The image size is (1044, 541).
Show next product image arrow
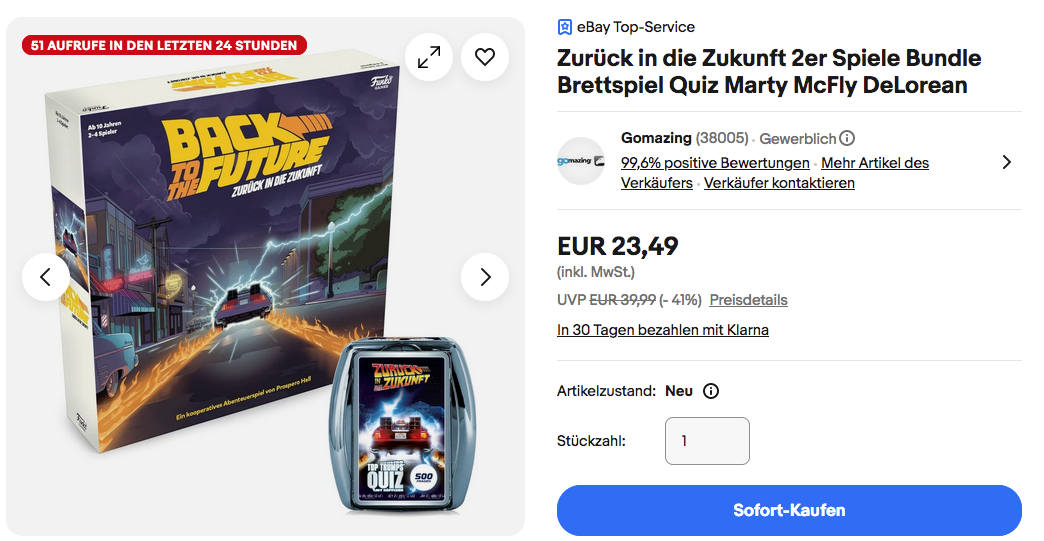pos(485,277)
